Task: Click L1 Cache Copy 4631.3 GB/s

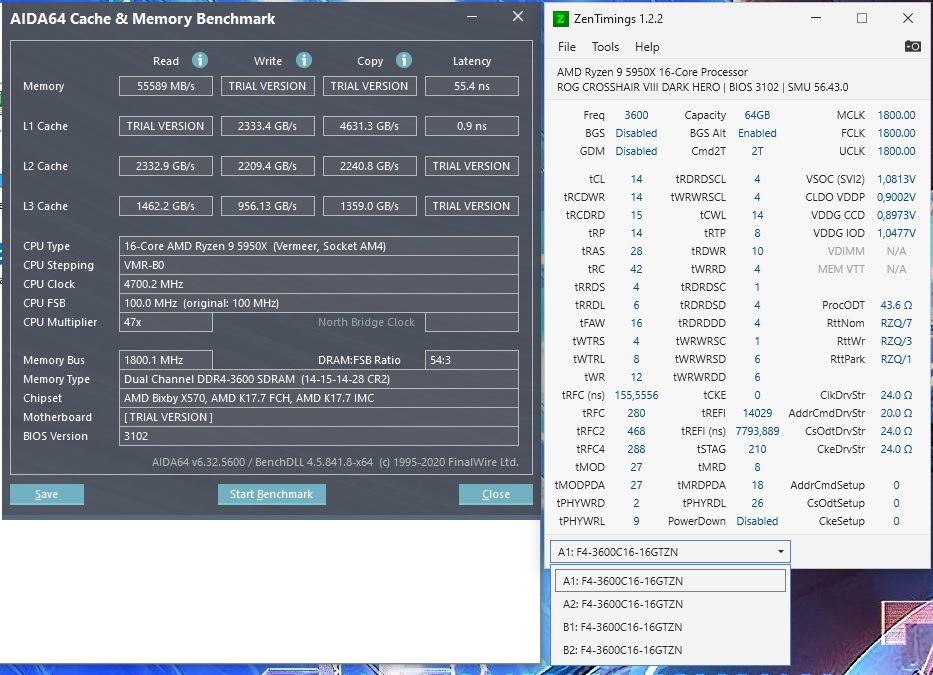Action: 370,126
